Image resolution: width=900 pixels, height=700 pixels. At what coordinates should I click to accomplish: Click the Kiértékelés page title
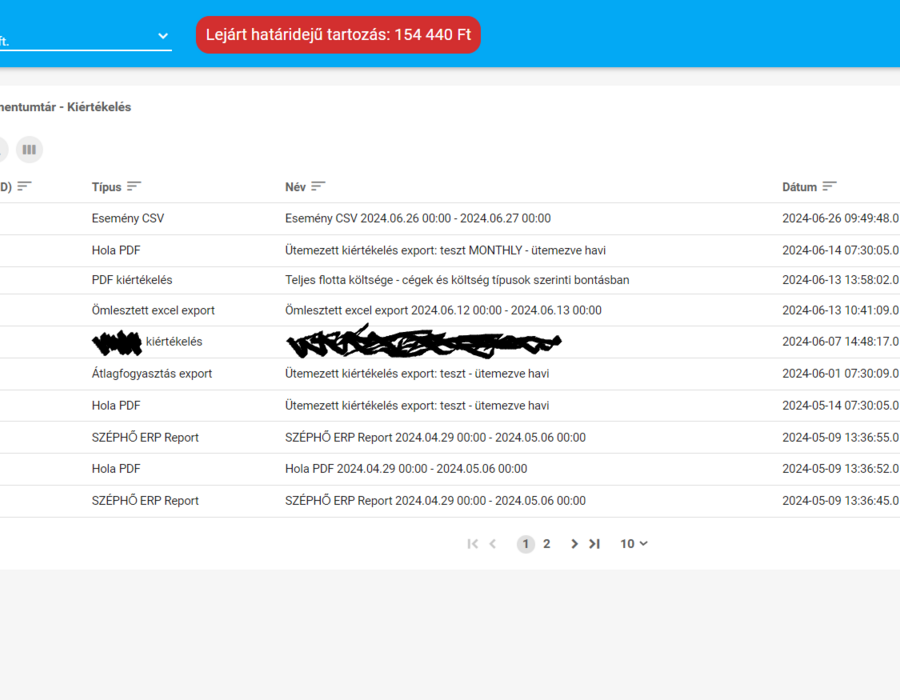[x=99, y=107]
